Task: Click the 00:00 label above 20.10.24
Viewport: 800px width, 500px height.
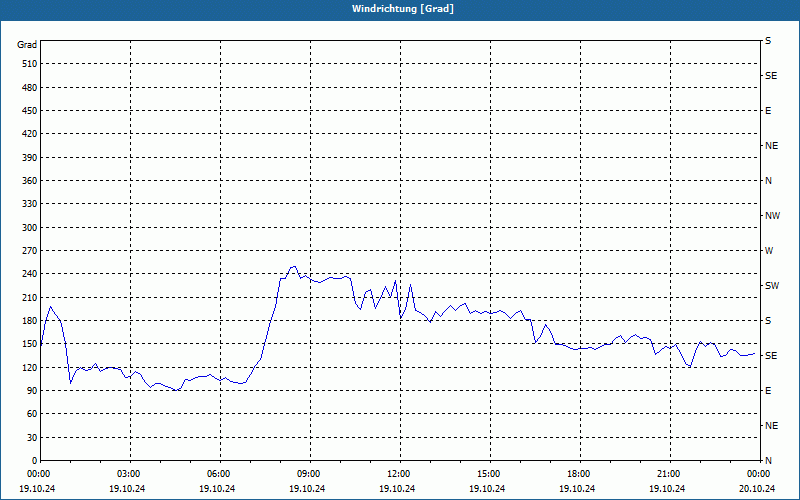Action: pyautogui.click(x=760, y=474)
